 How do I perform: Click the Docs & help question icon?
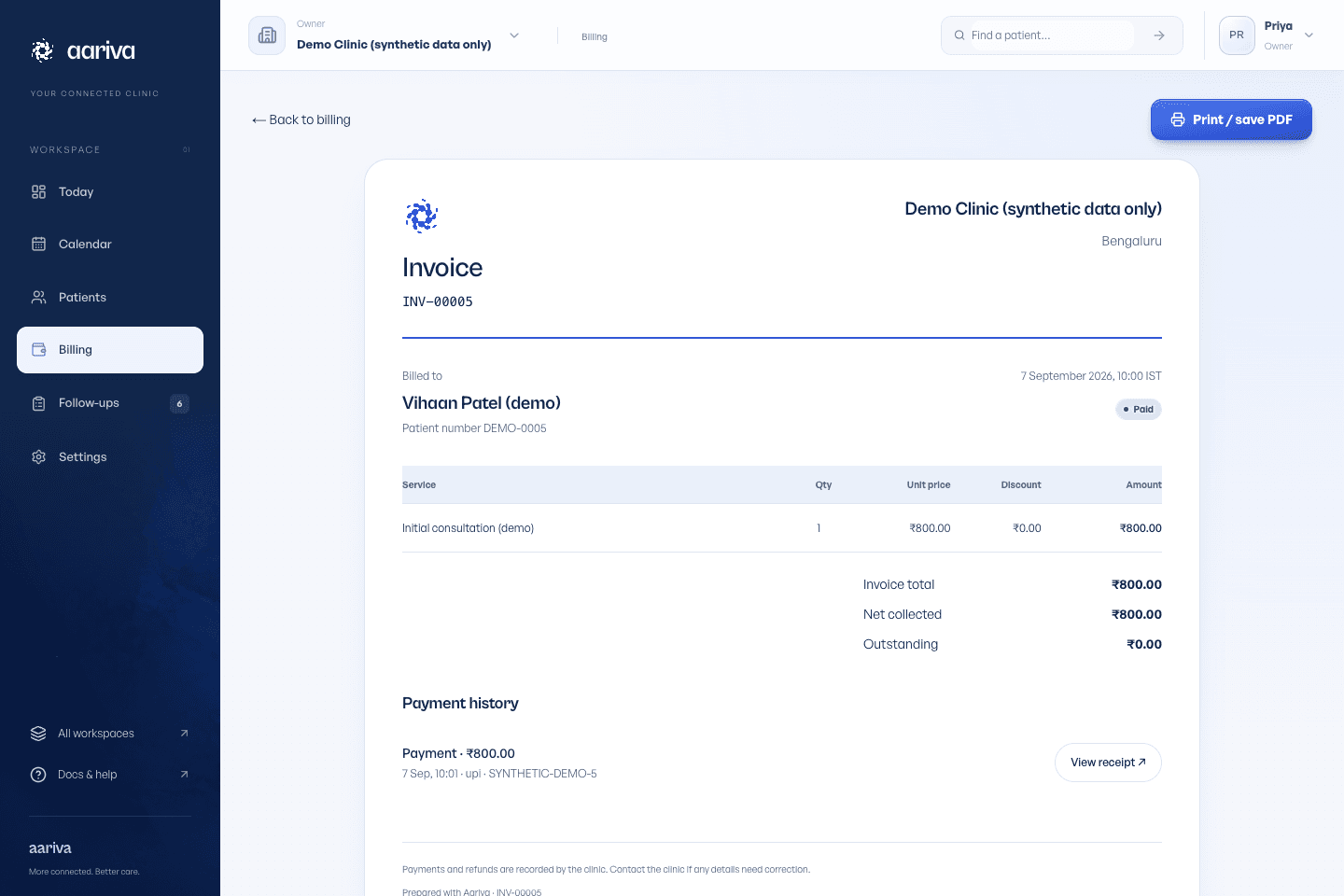[38, 775]
